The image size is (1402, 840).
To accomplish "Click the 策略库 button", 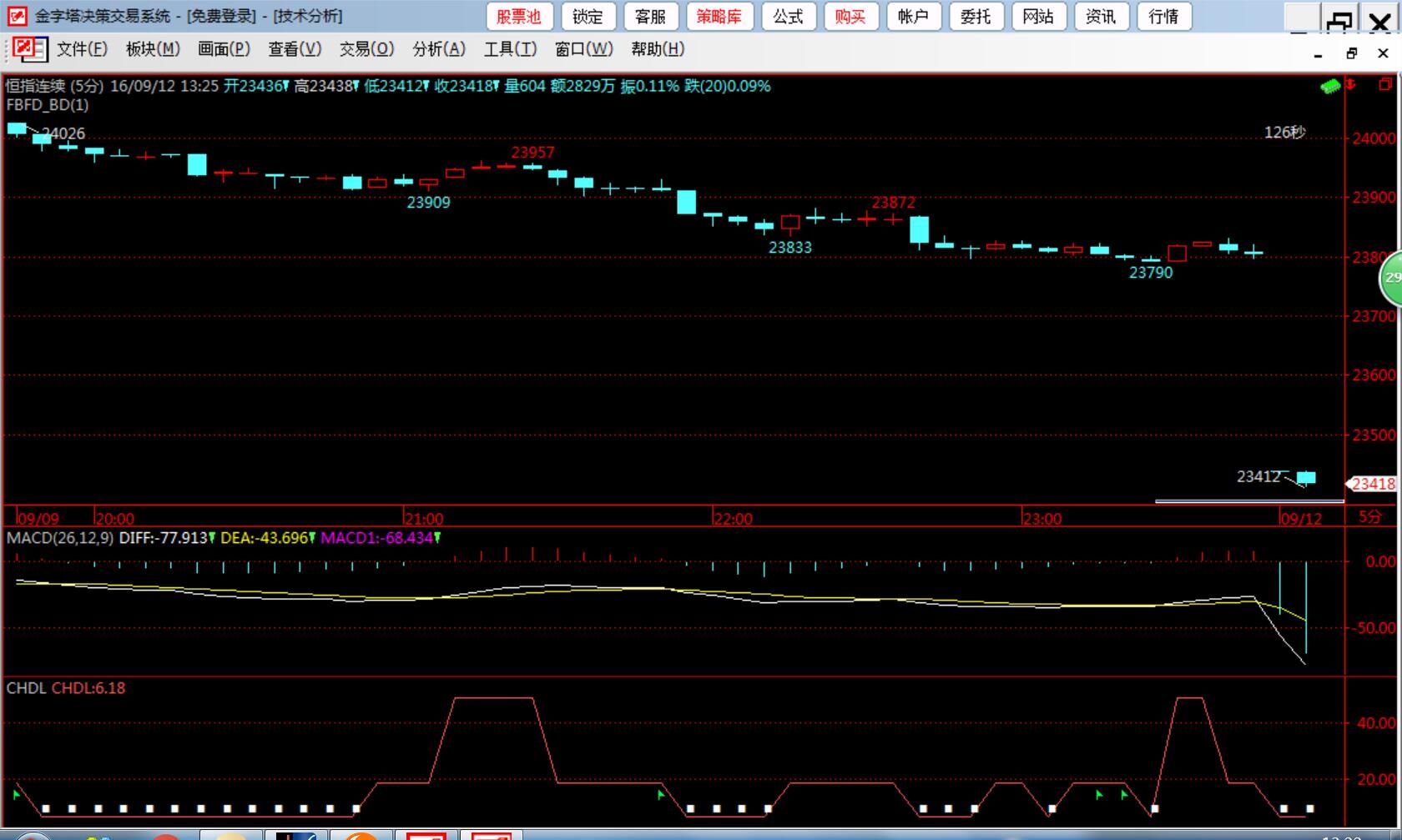I will tap(719, 17).
